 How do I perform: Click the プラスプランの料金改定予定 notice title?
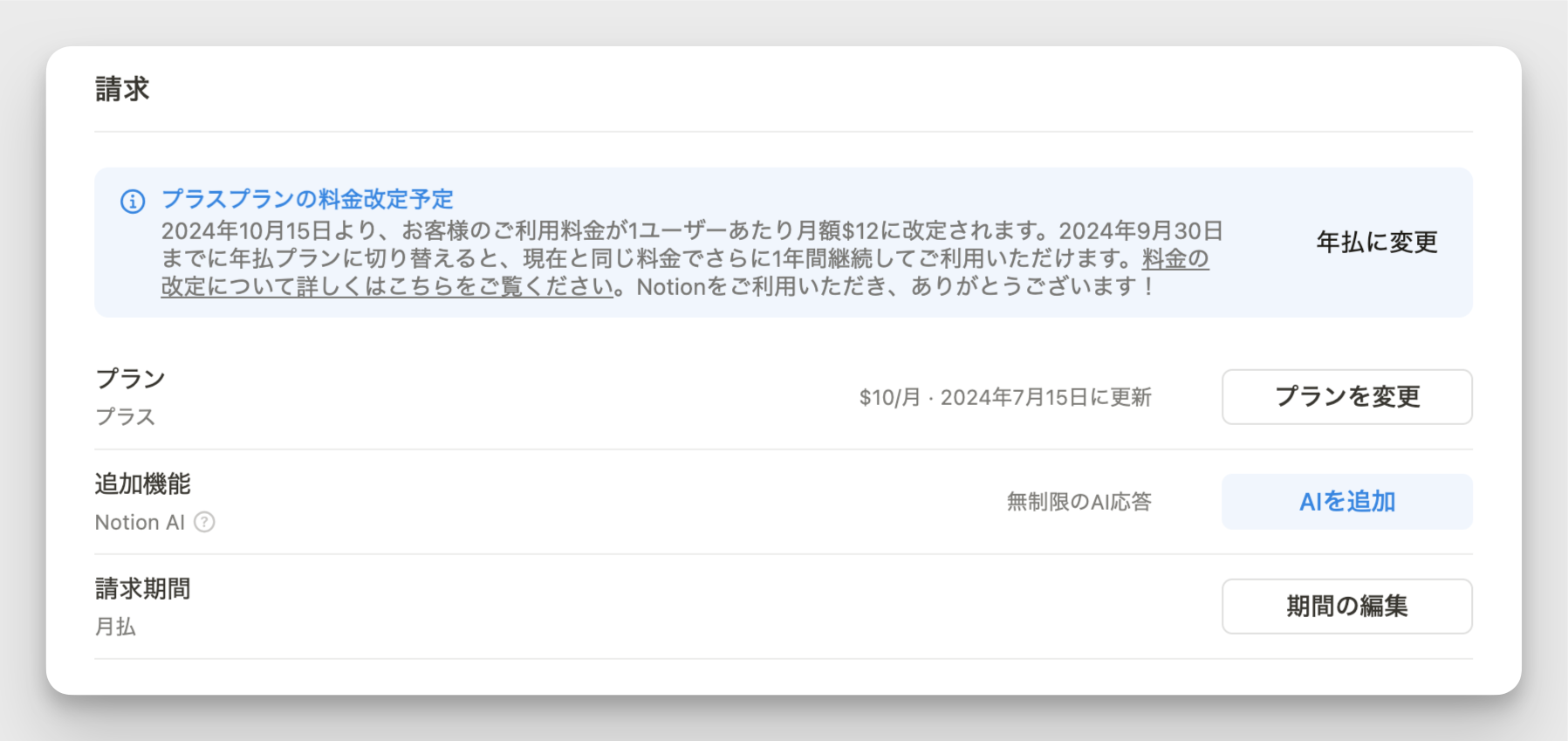coord(307,199)
